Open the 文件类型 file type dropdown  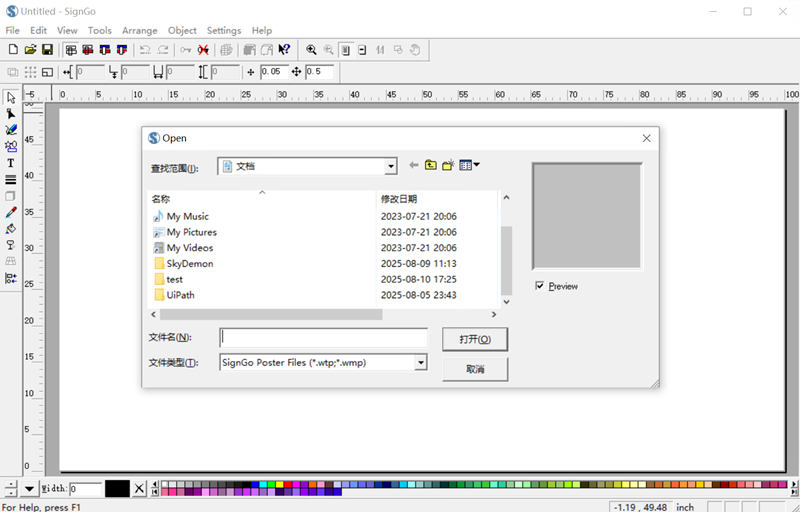420,363
